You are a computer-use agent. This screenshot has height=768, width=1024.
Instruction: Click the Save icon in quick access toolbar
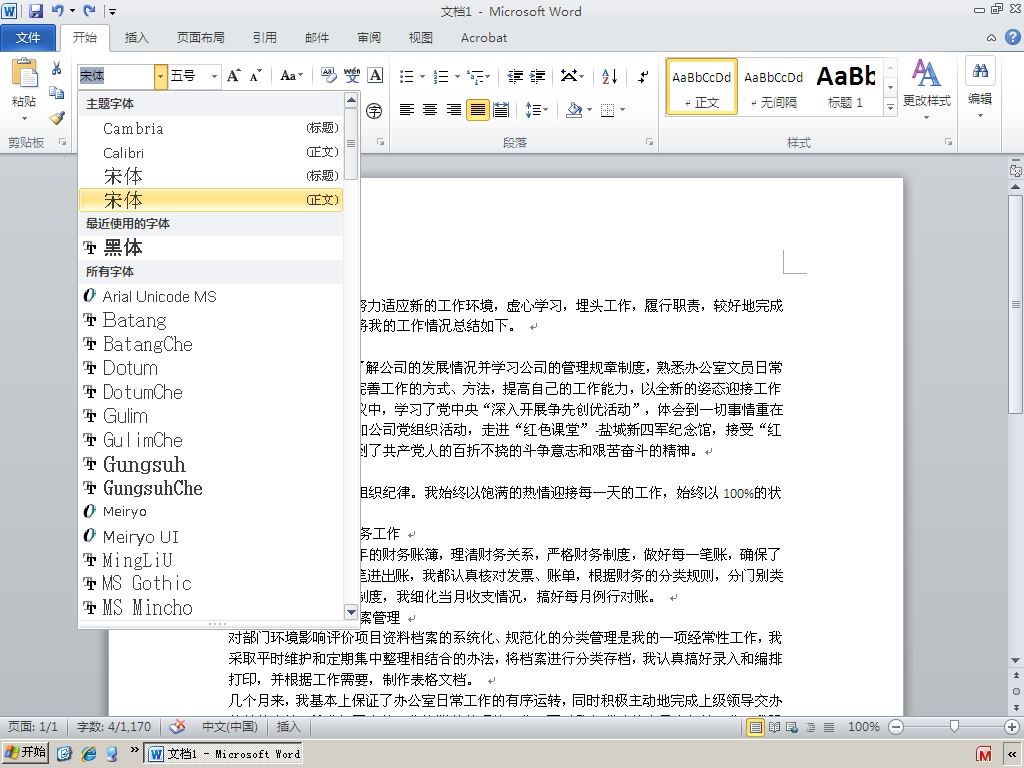pyautogui.click(x=36, y=10)
